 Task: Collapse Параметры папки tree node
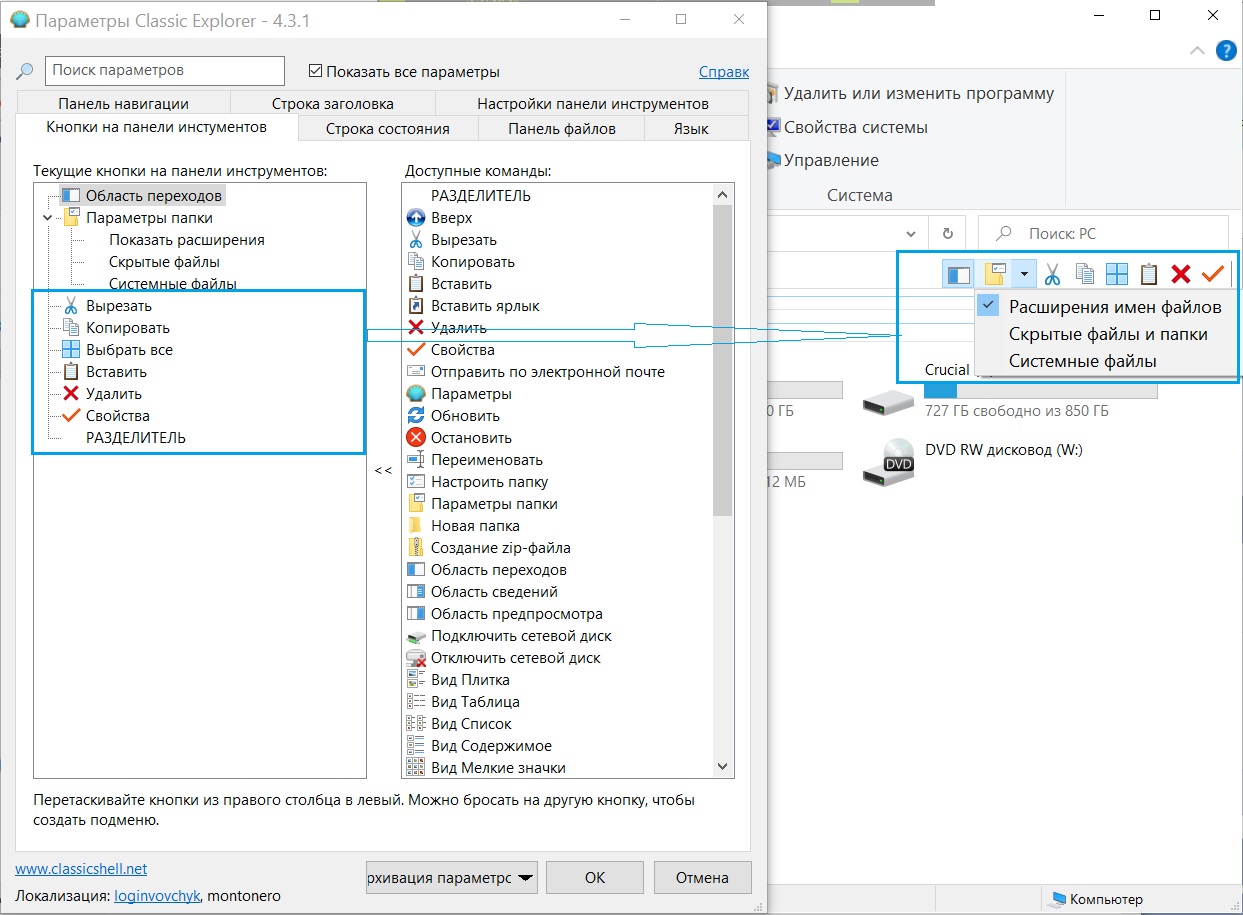pyautogui.click(x=47, y=218)
